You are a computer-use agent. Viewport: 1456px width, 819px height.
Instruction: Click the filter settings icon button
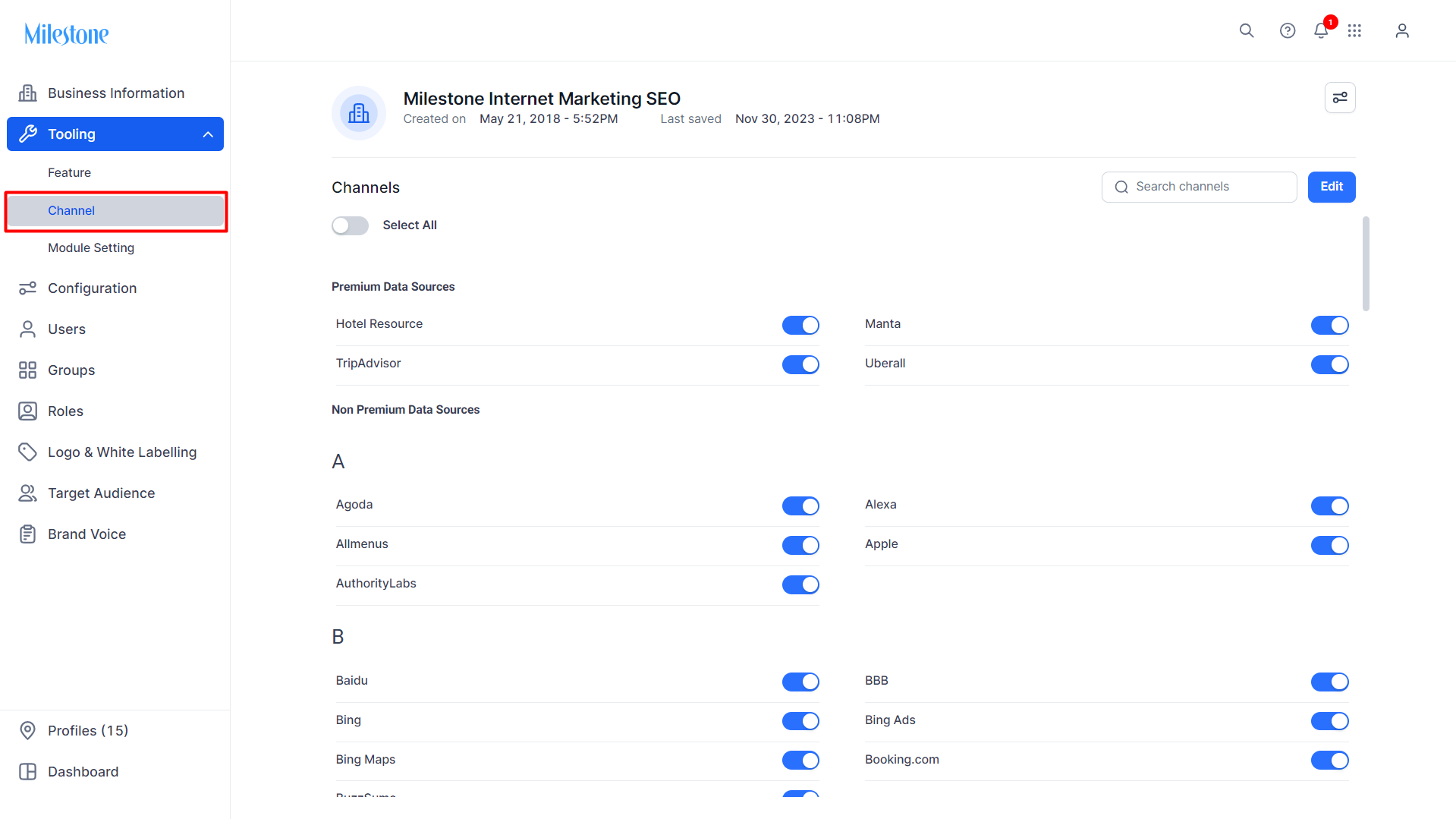tap(1340, 97)
